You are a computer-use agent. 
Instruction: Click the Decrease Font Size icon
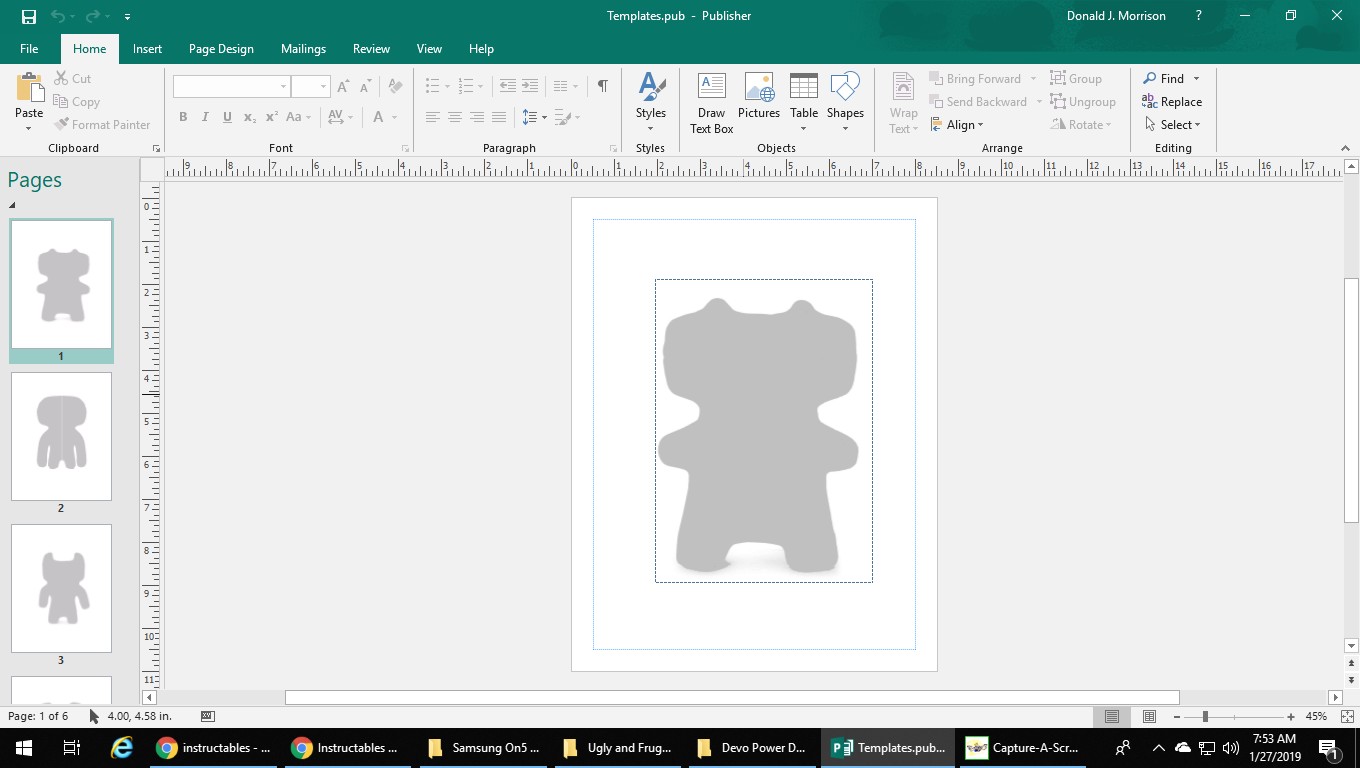(365, 86)
